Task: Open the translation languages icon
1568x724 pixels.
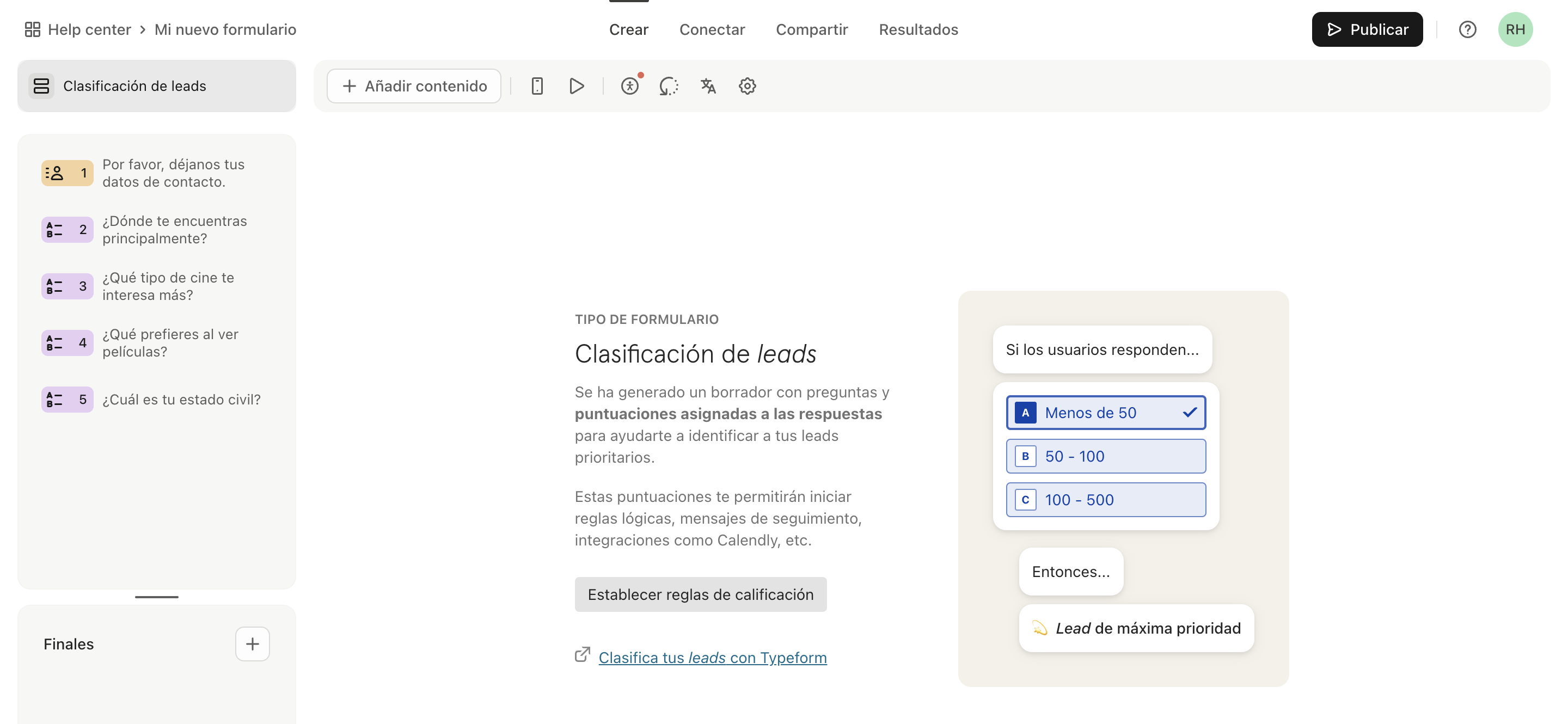Action: (708, 86)
